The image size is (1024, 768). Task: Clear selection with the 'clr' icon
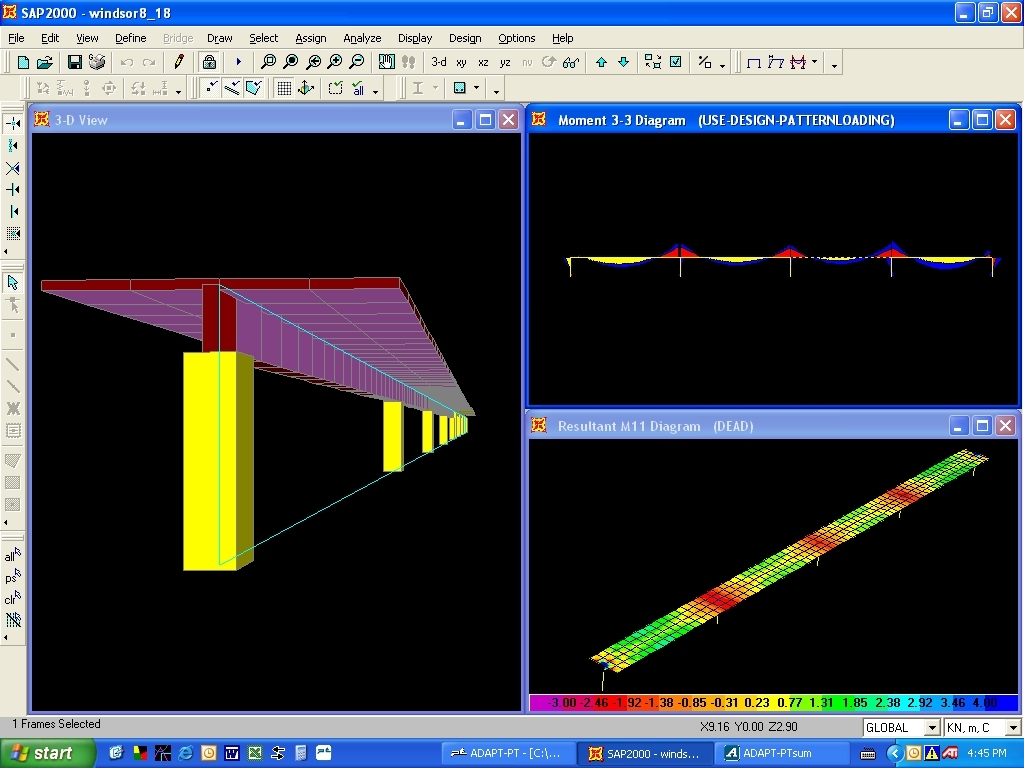coord(12,599)
